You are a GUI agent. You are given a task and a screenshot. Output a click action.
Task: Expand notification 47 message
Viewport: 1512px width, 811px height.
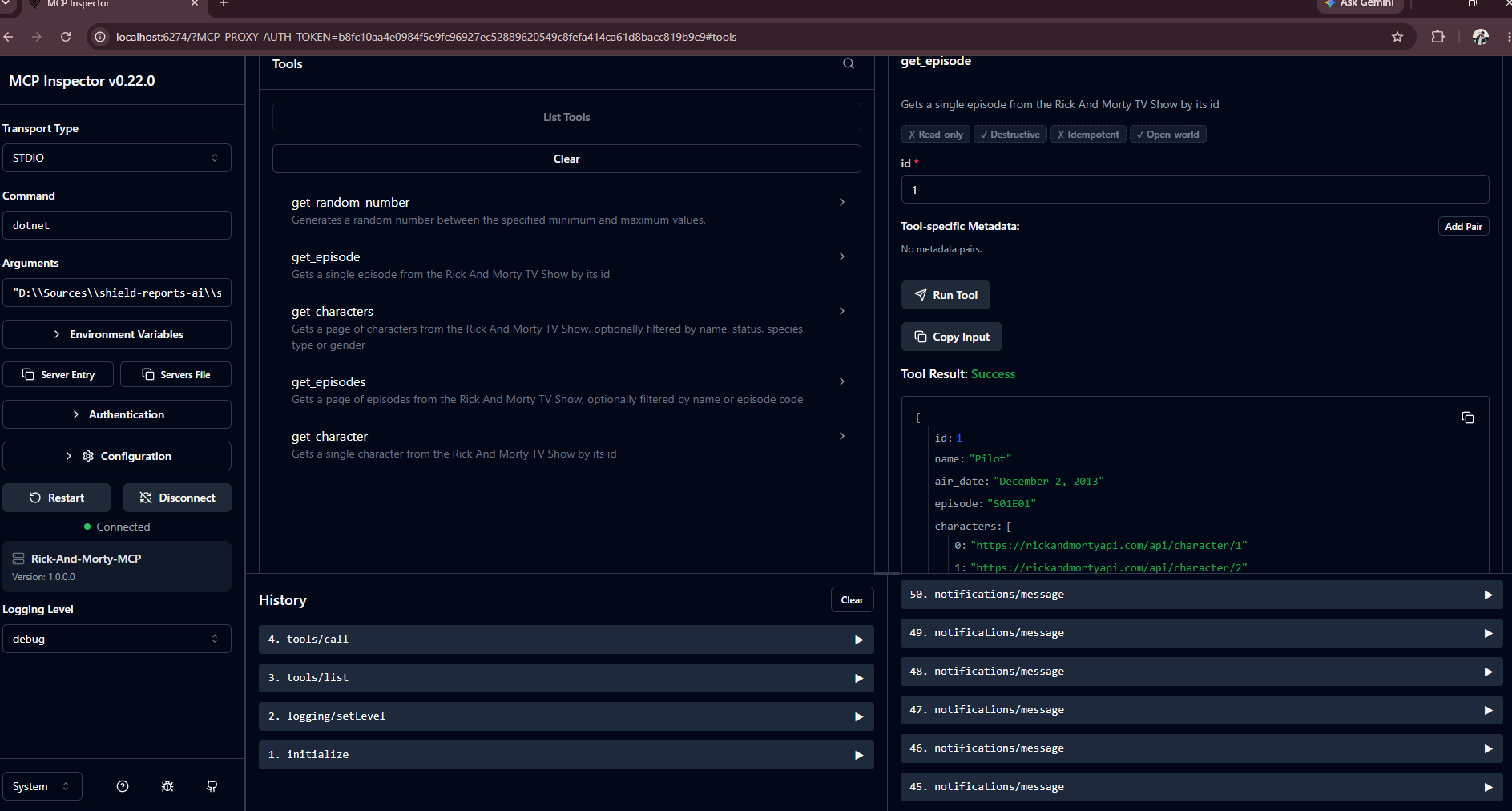1201,710
